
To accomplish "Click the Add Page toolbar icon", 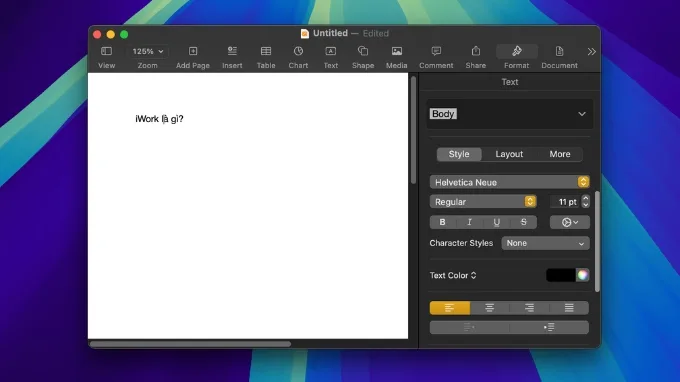I will point(193,51).
